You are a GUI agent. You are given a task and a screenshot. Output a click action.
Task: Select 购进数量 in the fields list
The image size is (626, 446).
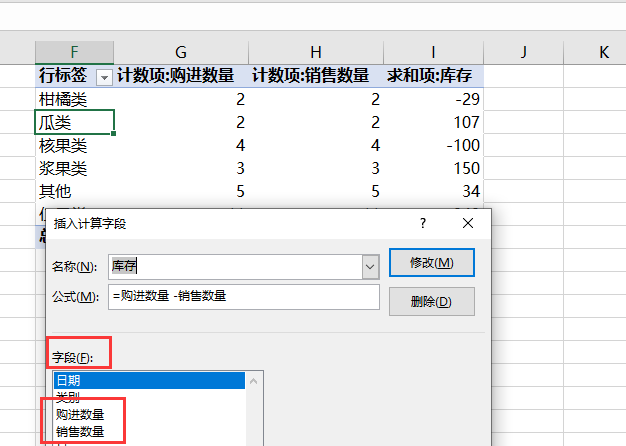80,414
